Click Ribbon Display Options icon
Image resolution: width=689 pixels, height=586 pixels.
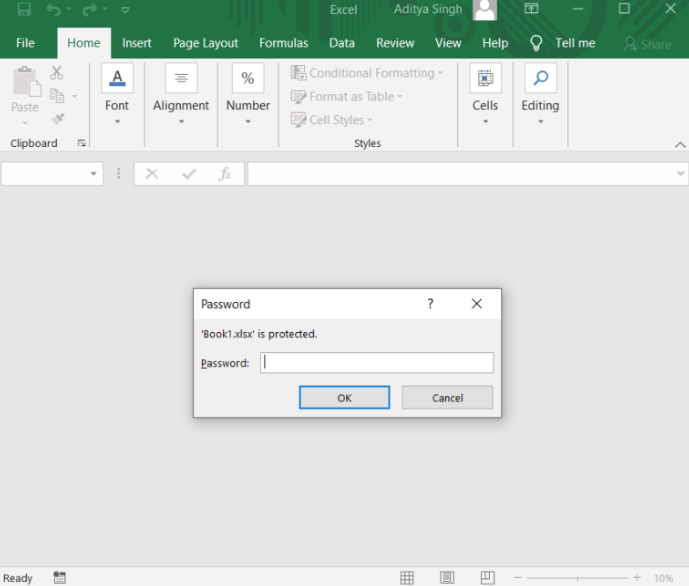pyautogui.click(x=531, y=8)
